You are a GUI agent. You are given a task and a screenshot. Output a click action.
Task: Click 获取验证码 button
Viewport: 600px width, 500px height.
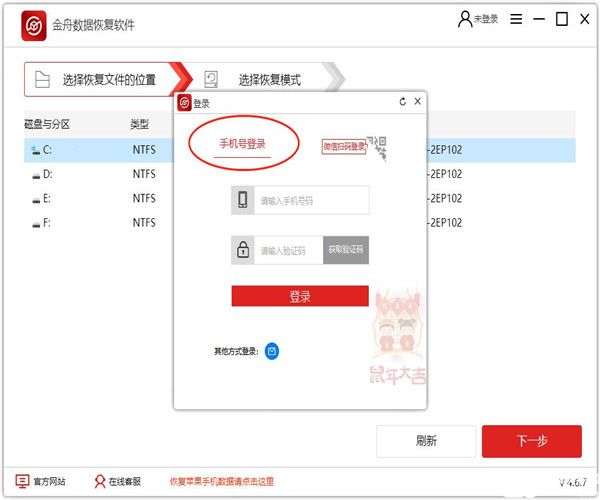coord(346,250)
